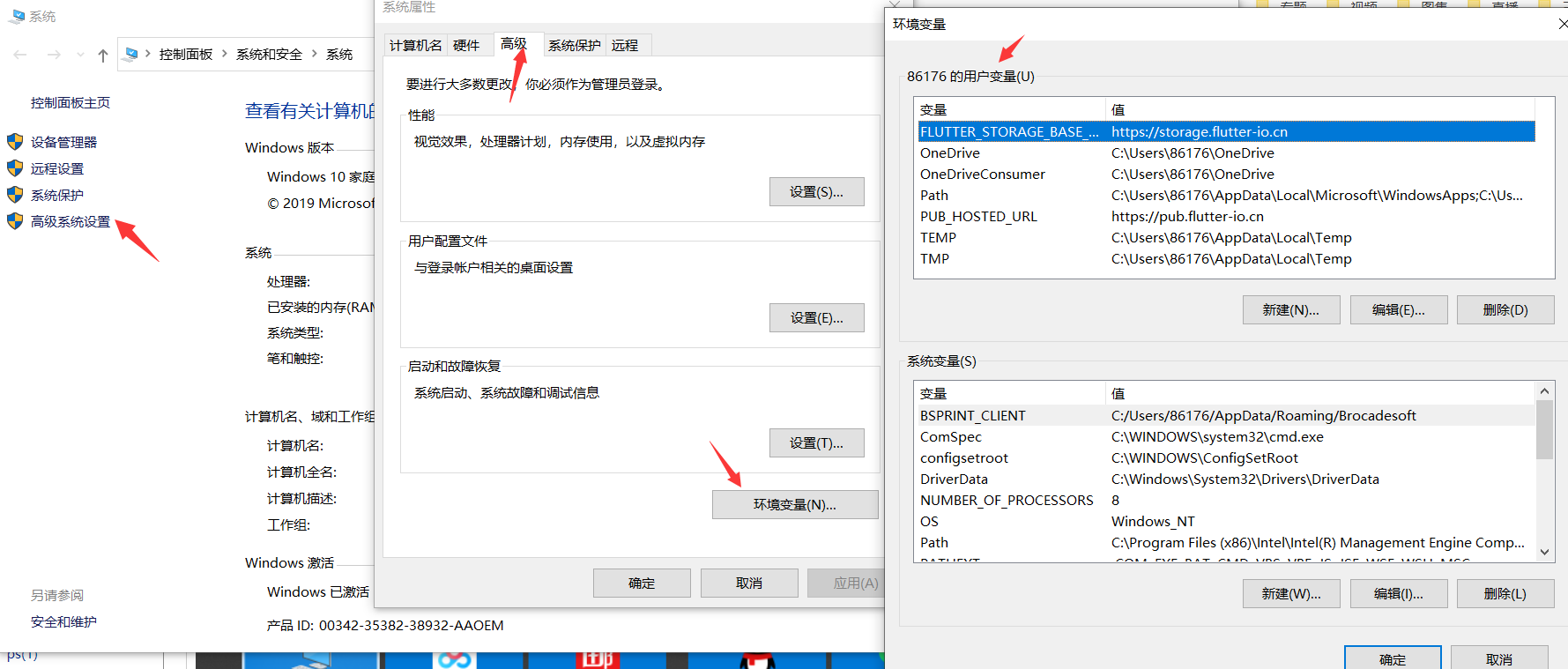The height and width of the screenshot is (669, 1568).
Task: Click the forward arrow in System window
Action: point(54,55)
